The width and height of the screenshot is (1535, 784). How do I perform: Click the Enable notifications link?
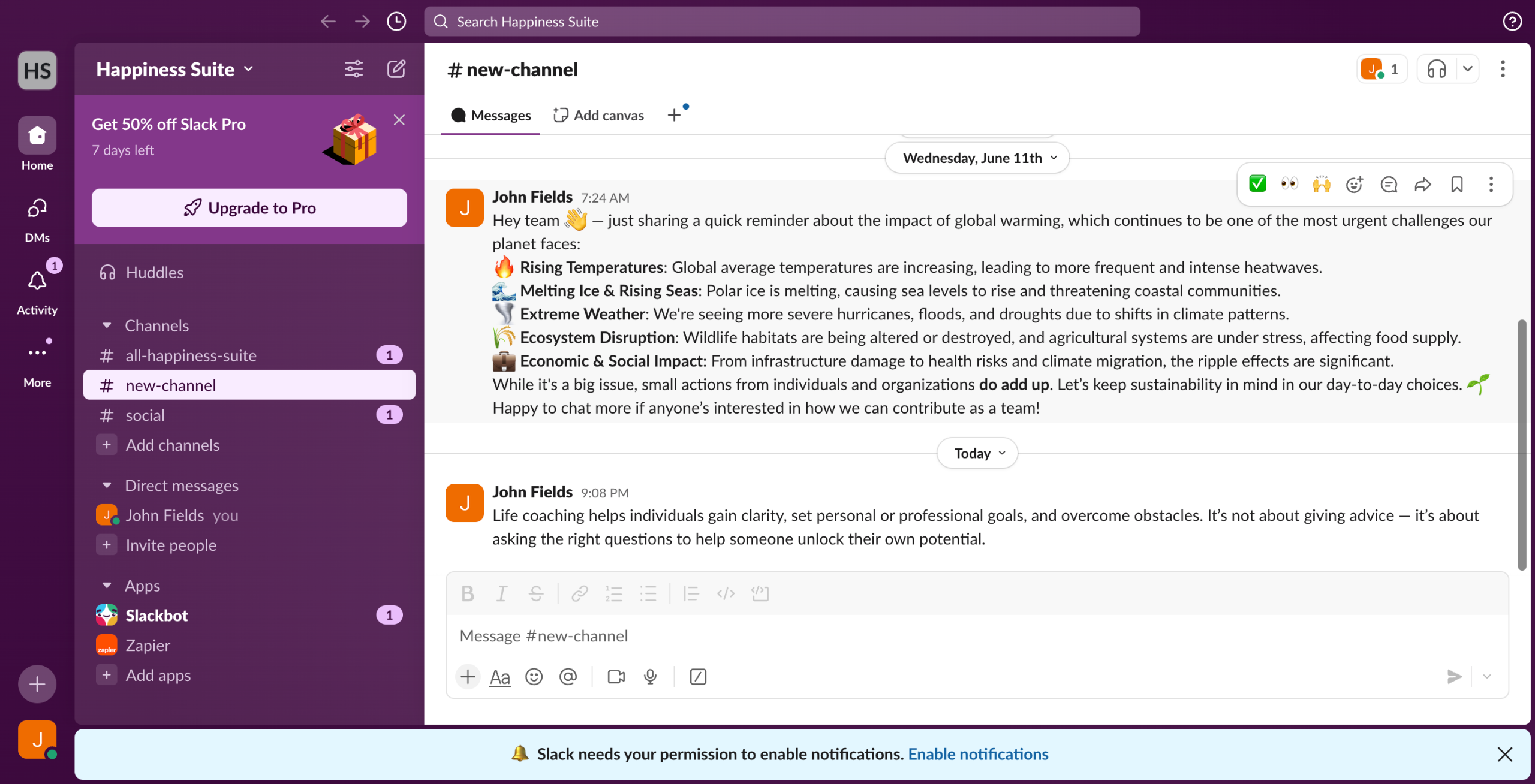[x=978, y=754]
